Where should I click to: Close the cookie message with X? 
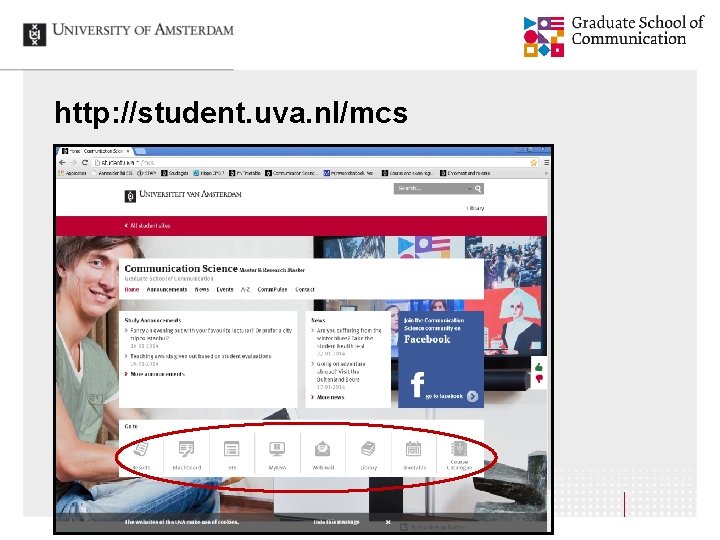[x=388, y=522]
